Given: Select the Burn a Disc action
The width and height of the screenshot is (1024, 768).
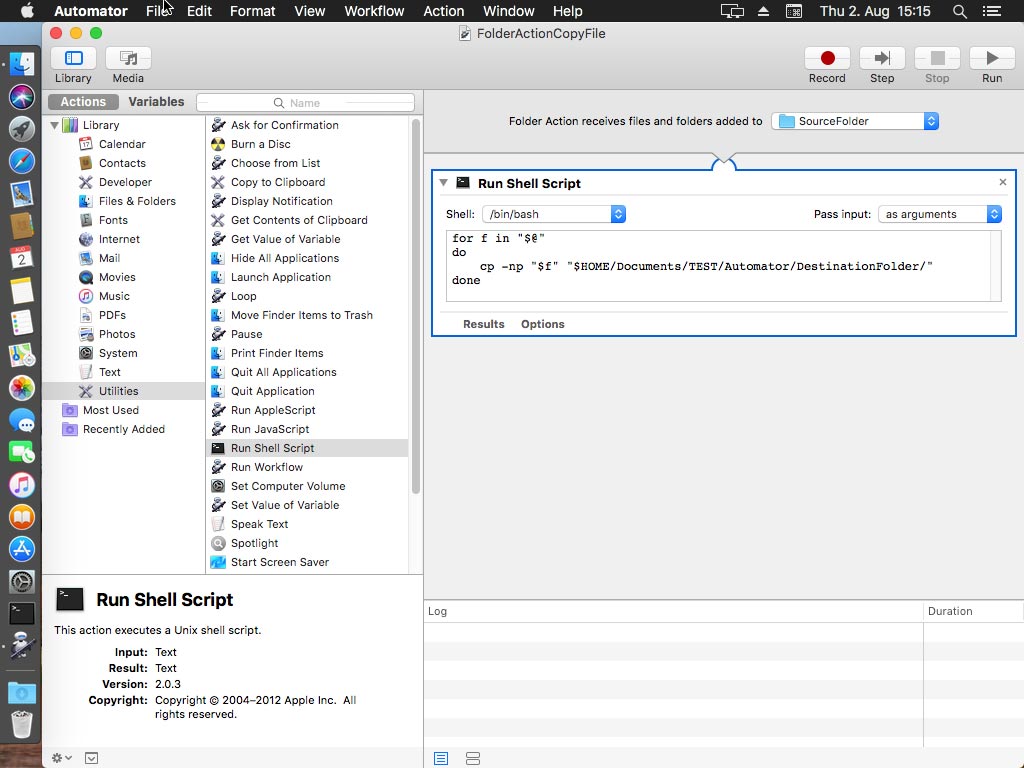Looking at the screenshot, I should point(261,144).
